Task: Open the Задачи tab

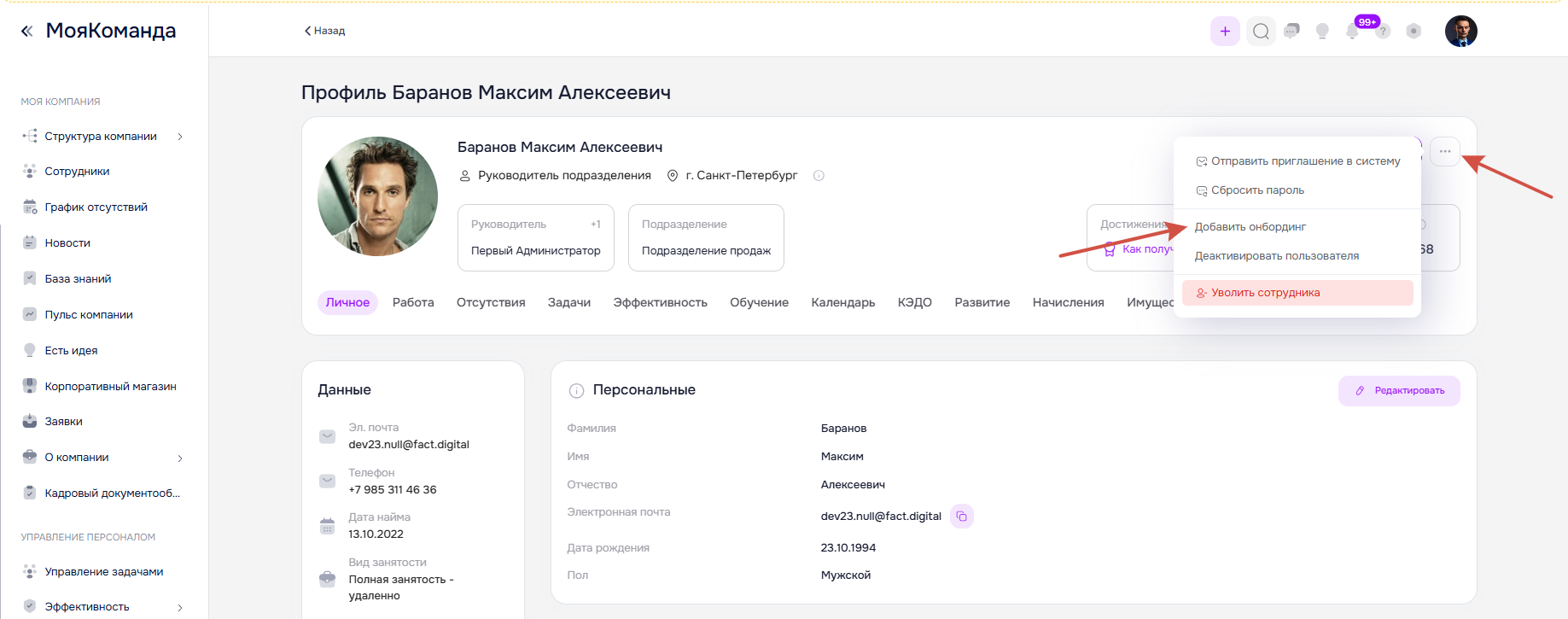Action: pyautogui.click(x=569, y=302)
